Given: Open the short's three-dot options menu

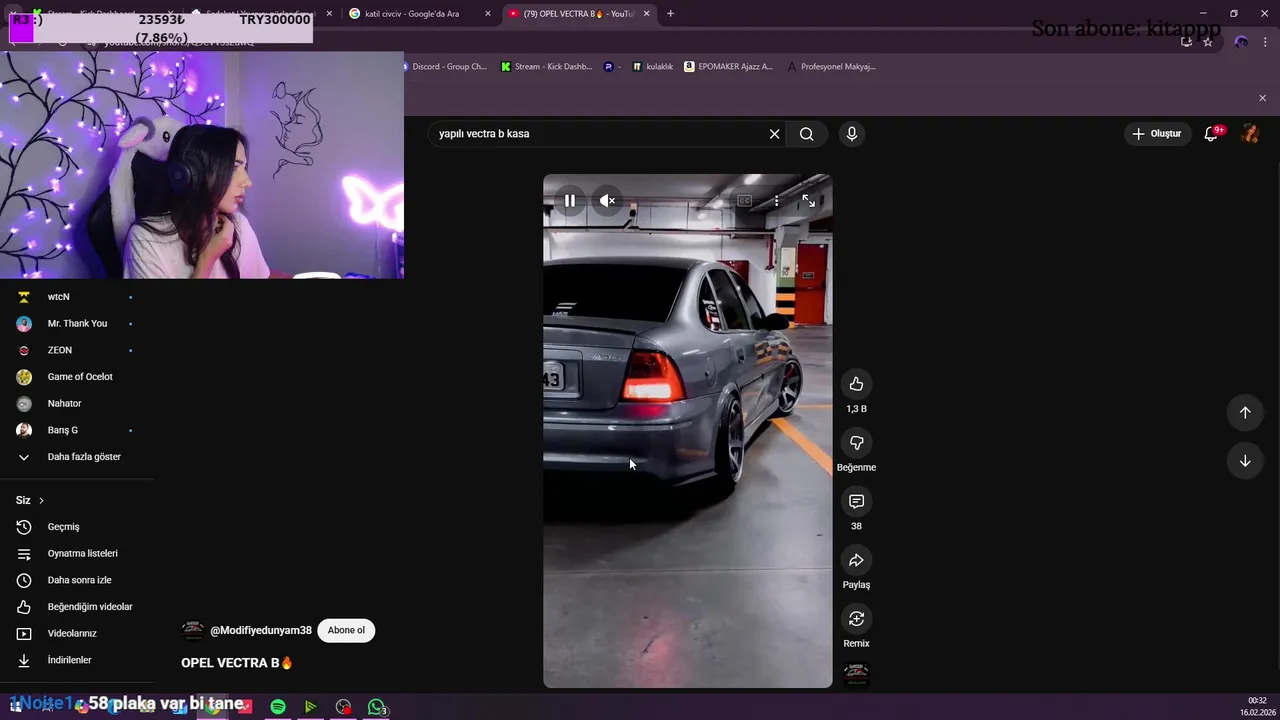Looking at the screenshot, I should (x=776, y=201).
